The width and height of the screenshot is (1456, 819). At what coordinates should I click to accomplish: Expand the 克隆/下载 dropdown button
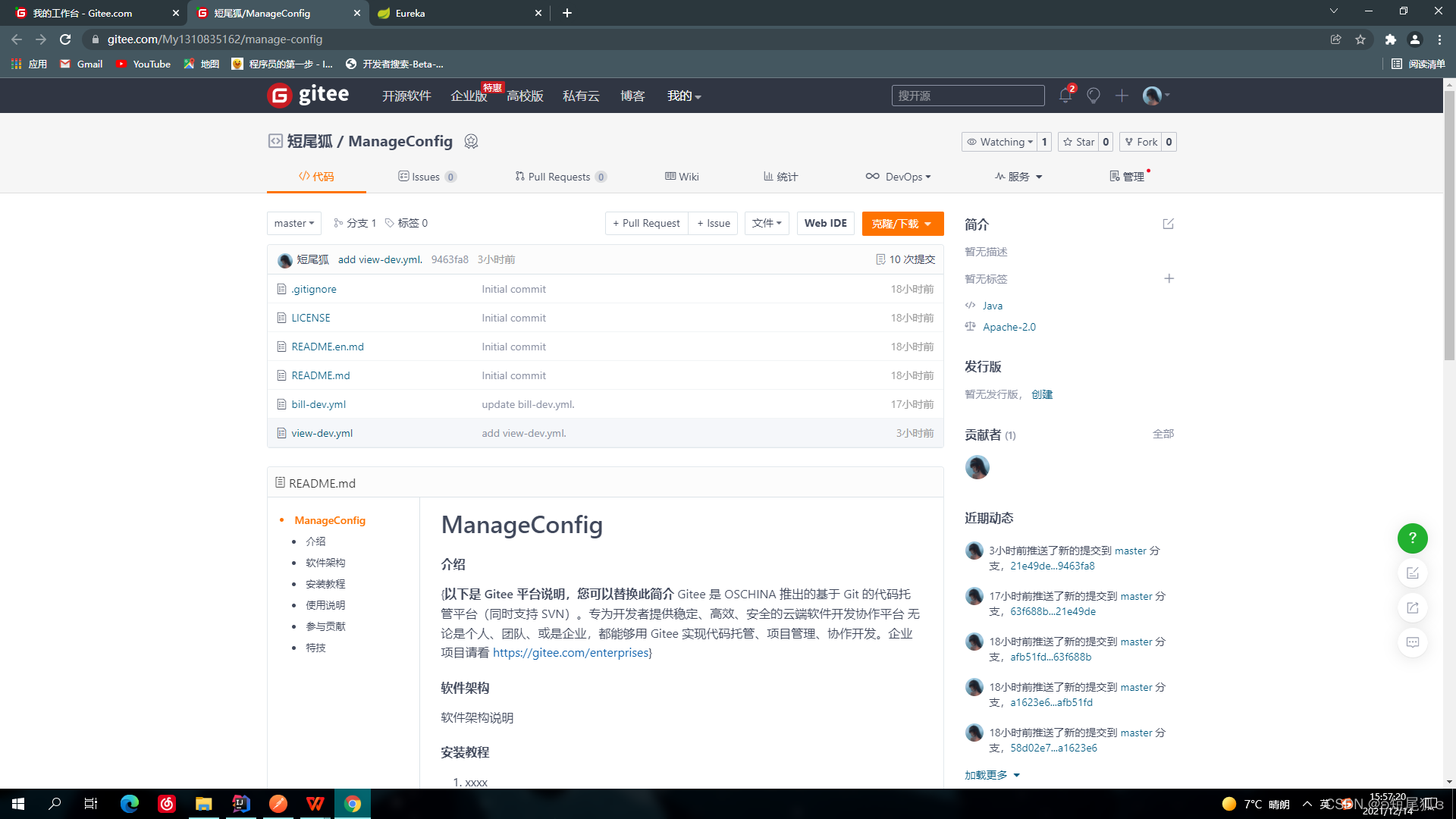[x=902, y=224]
